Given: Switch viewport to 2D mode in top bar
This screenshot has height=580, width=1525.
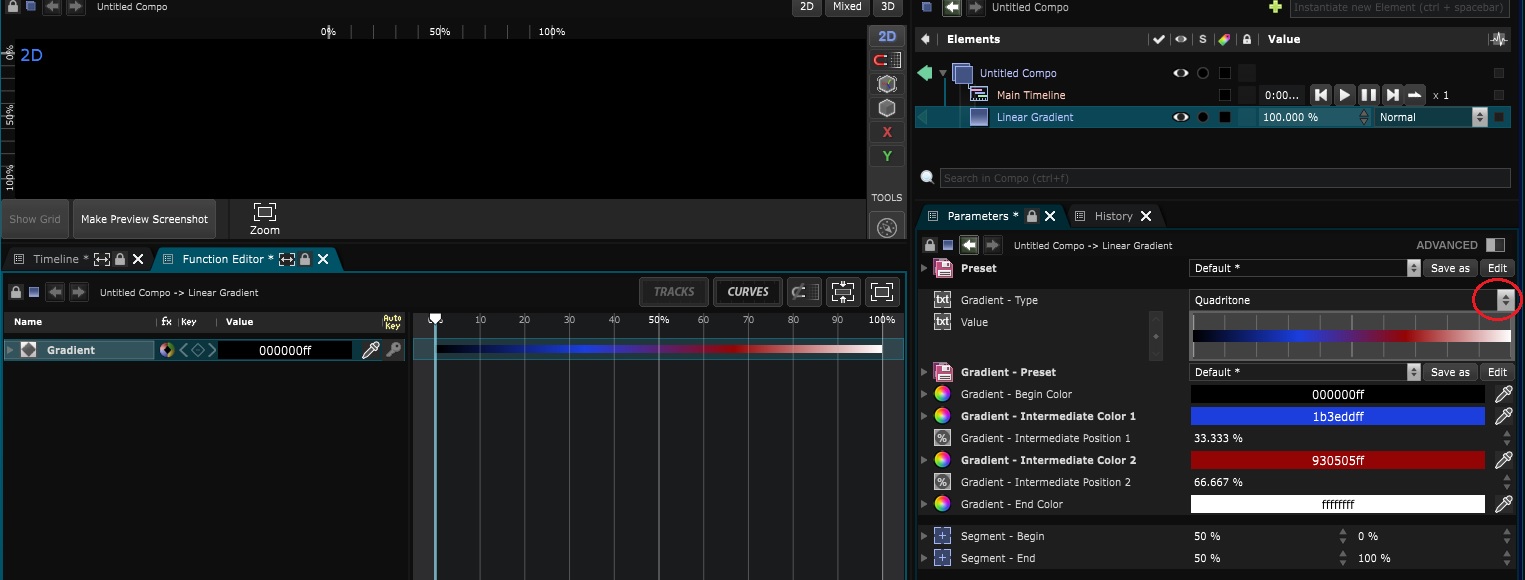Looking at the screenshot, I should [x=807, y=7].
